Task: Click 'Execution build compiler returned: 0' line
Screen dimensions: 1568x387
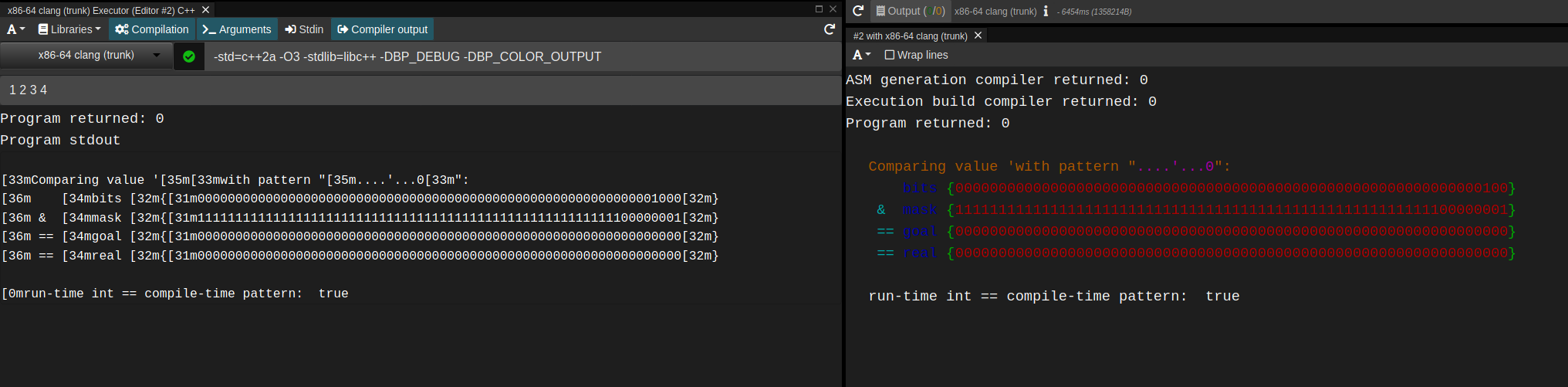Action: tap(1001, 101)
